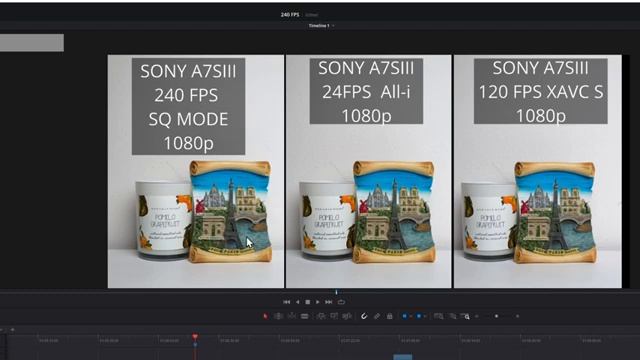Jump to last frame in viewer

tap(329, 302)
